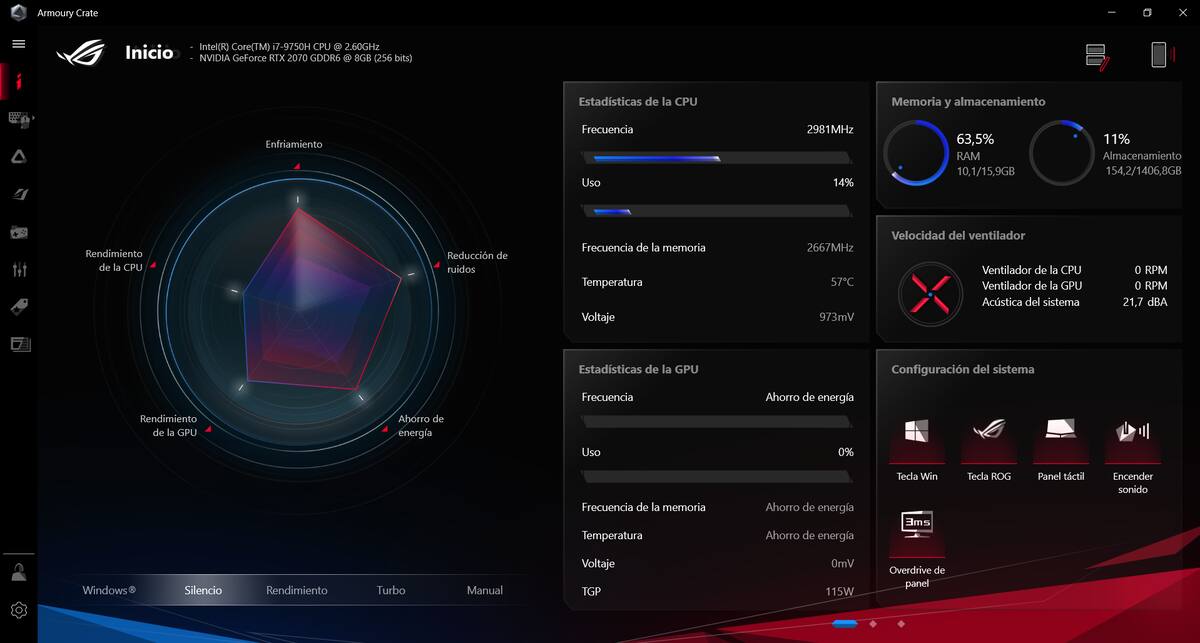Go to the third page indicator dot
The image size is (1200, 643).
(x=901, y=624)
